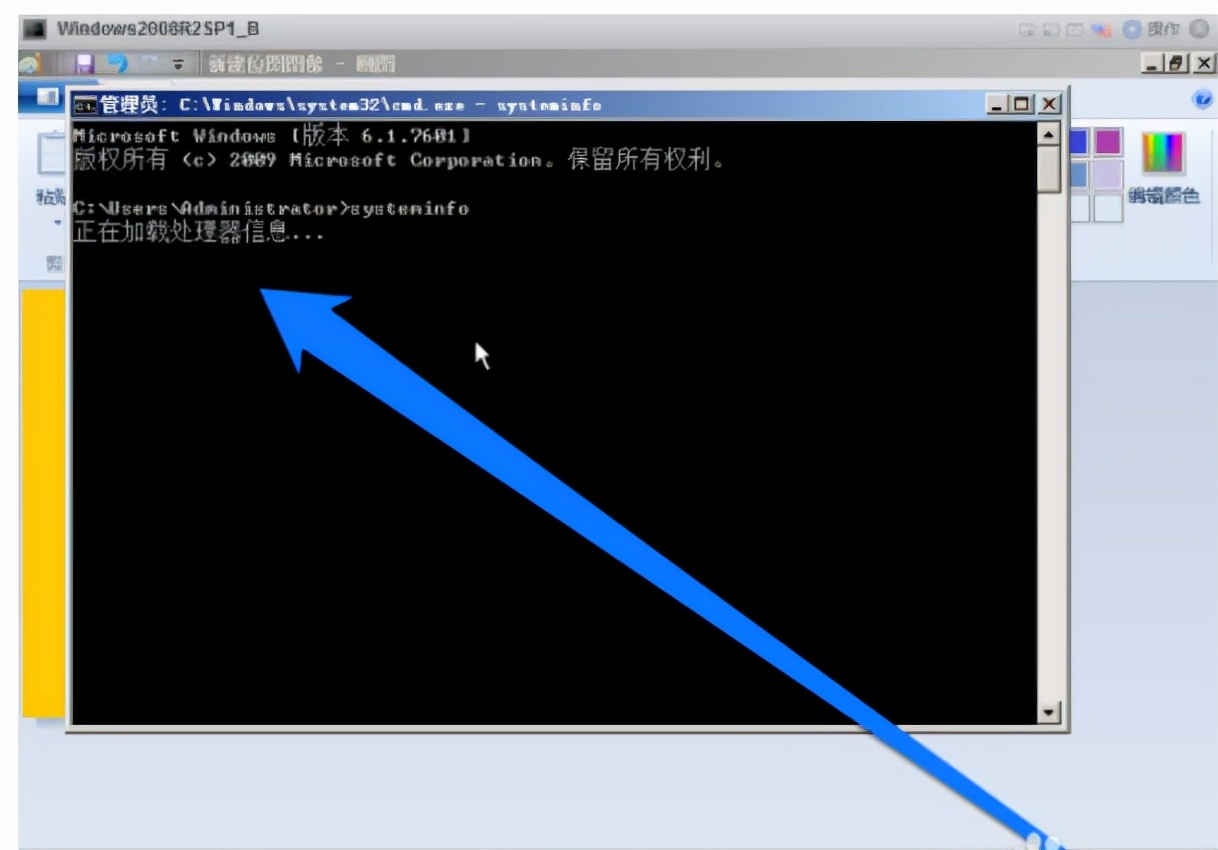Select the magenta color swatch

(1107, 142)
